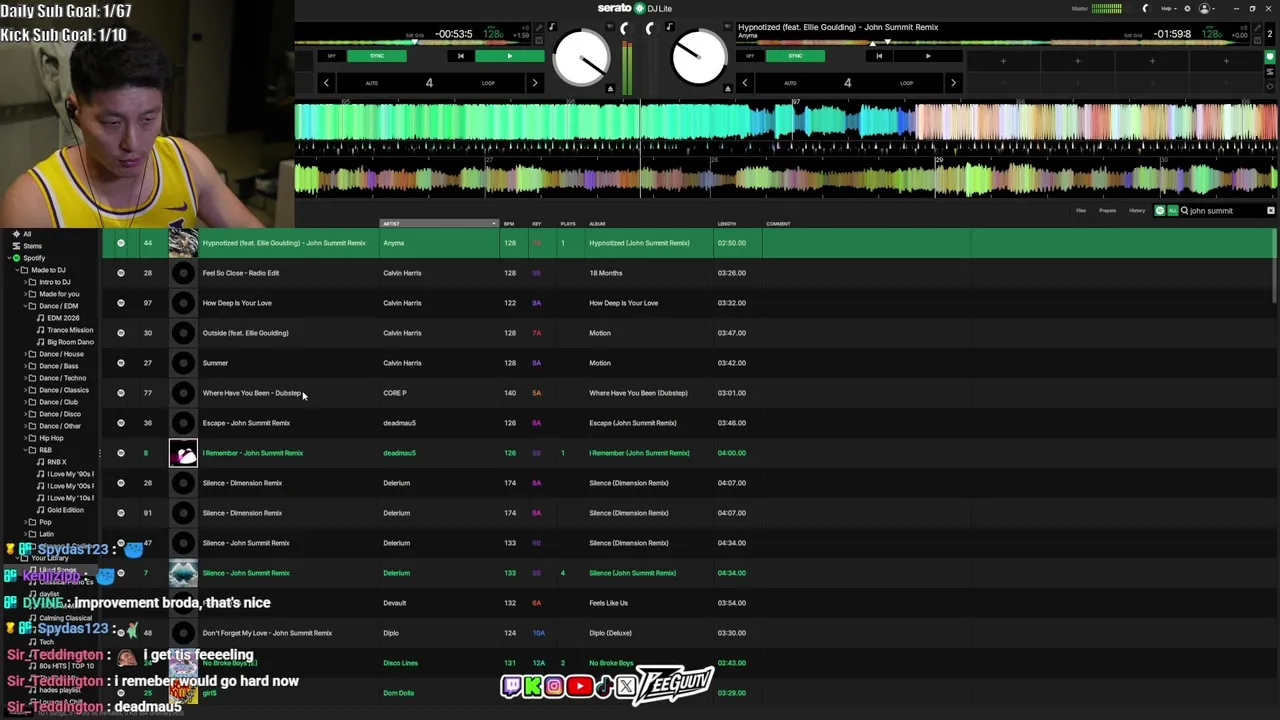Toggle SYNC on the left deck
This screenshot has height=720, width=1280.
377,56
